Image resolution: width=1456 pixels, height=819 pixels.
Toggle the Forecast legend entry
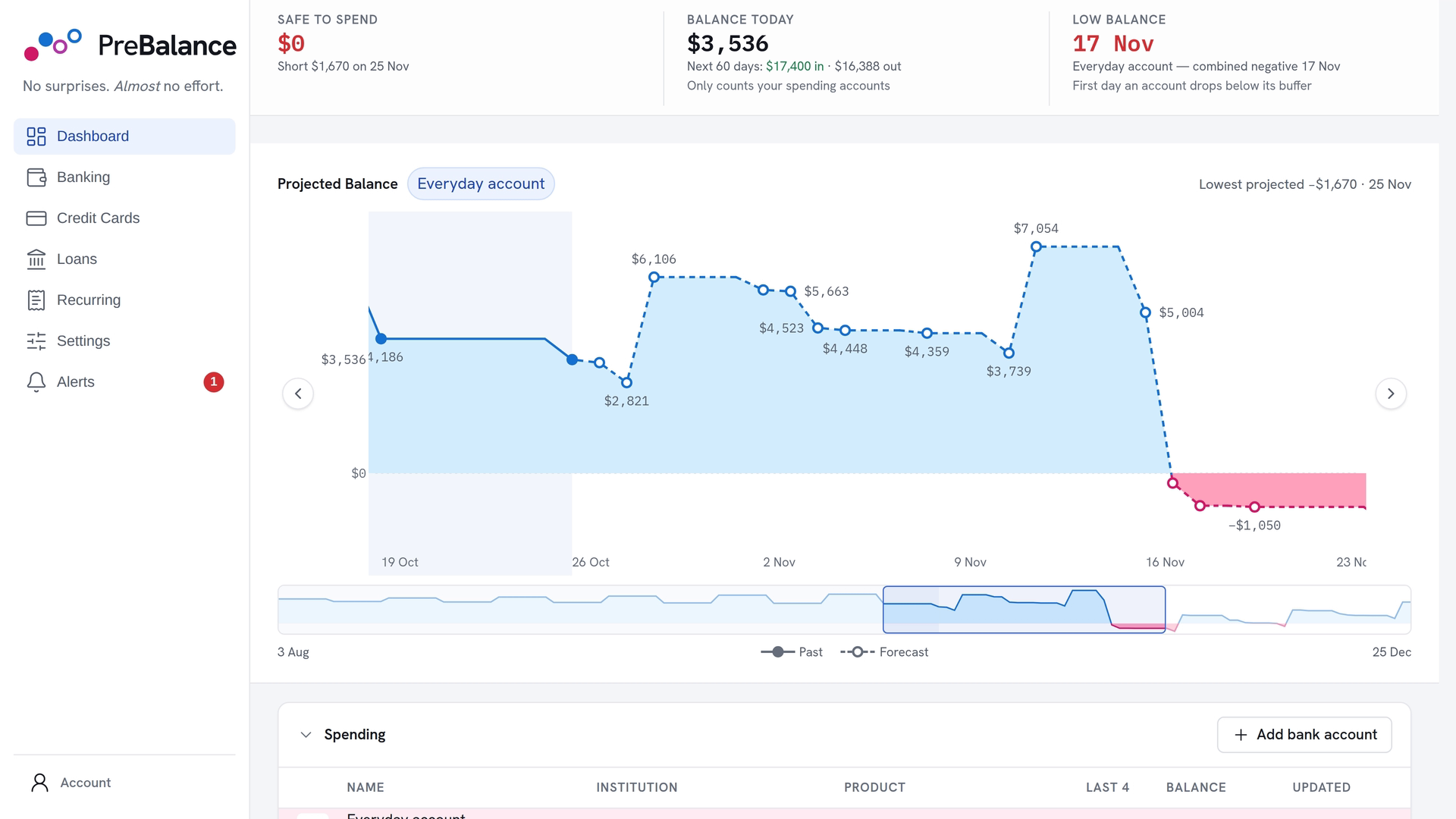(884, 652)
